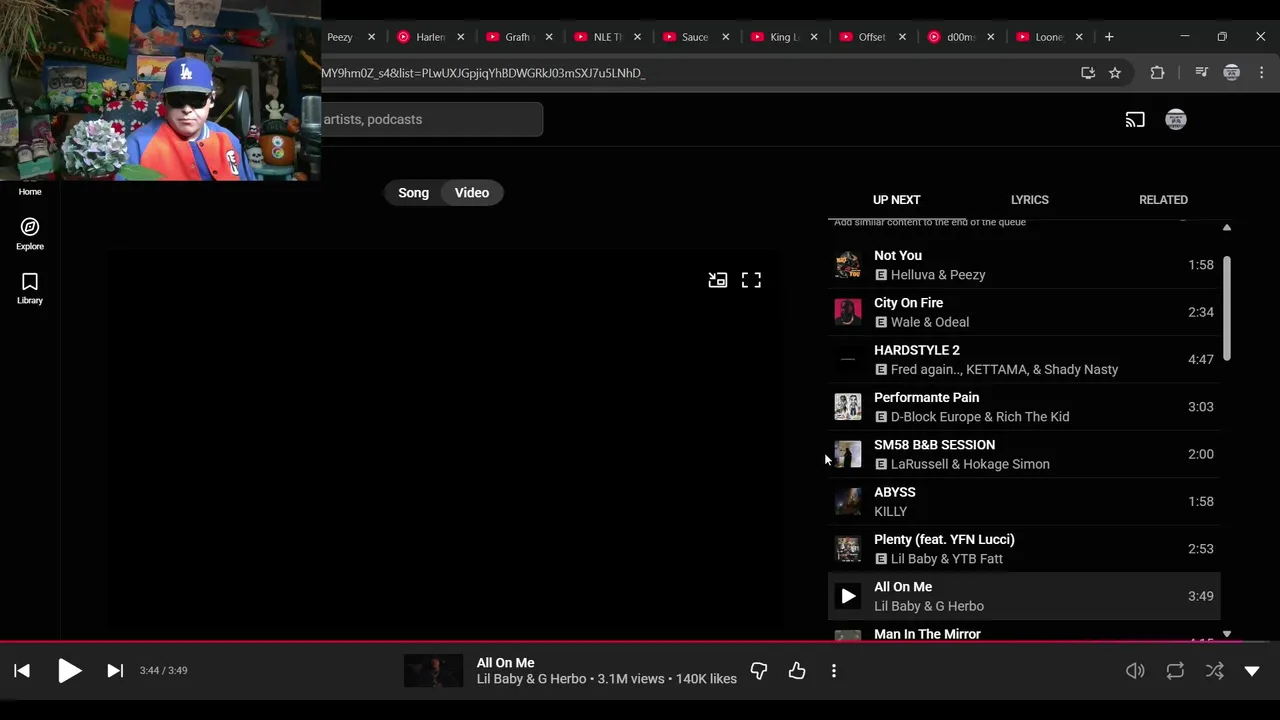
Task: Select City On Fire in the queue
Action: click(x=1024, y=312)
